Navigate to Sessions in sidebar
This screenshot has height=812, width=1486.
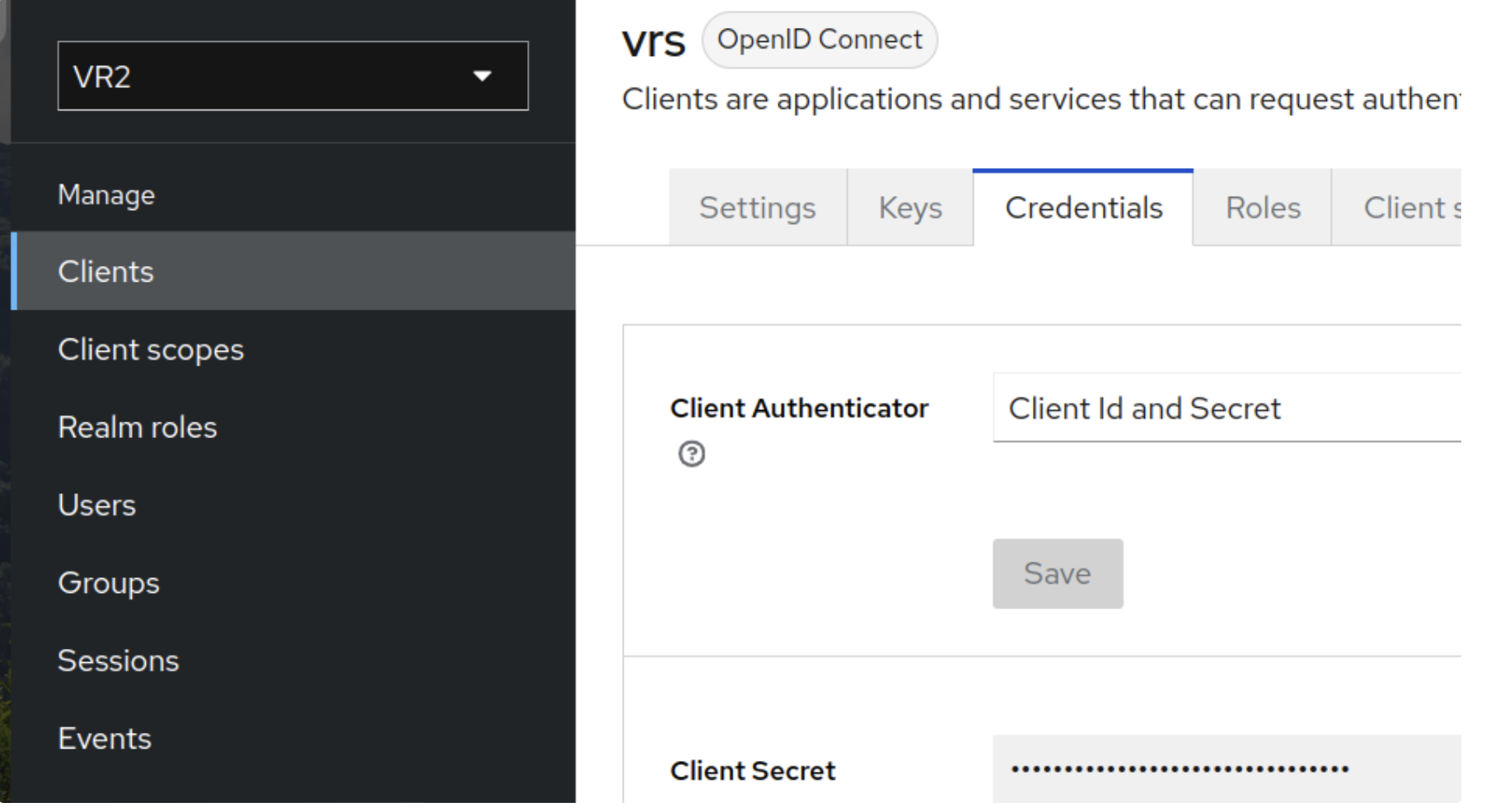click(x=119, y=660)
